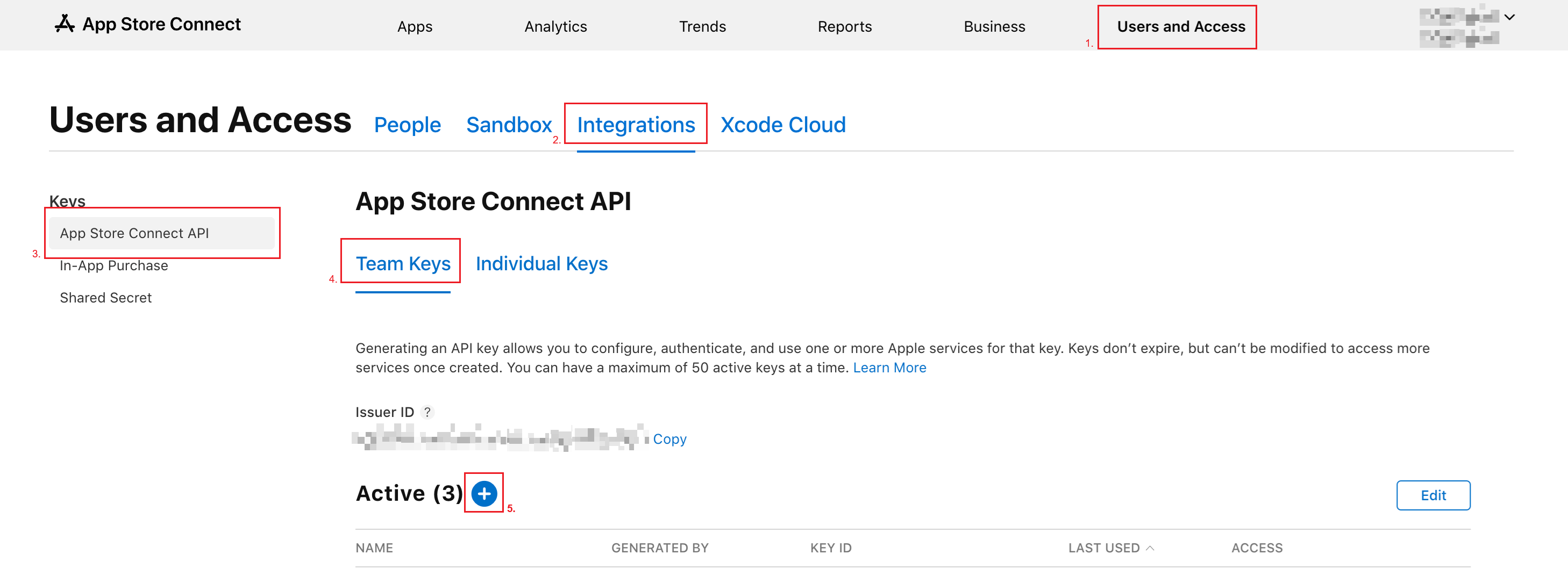Open the Learn More link

(x=889, y=368)
